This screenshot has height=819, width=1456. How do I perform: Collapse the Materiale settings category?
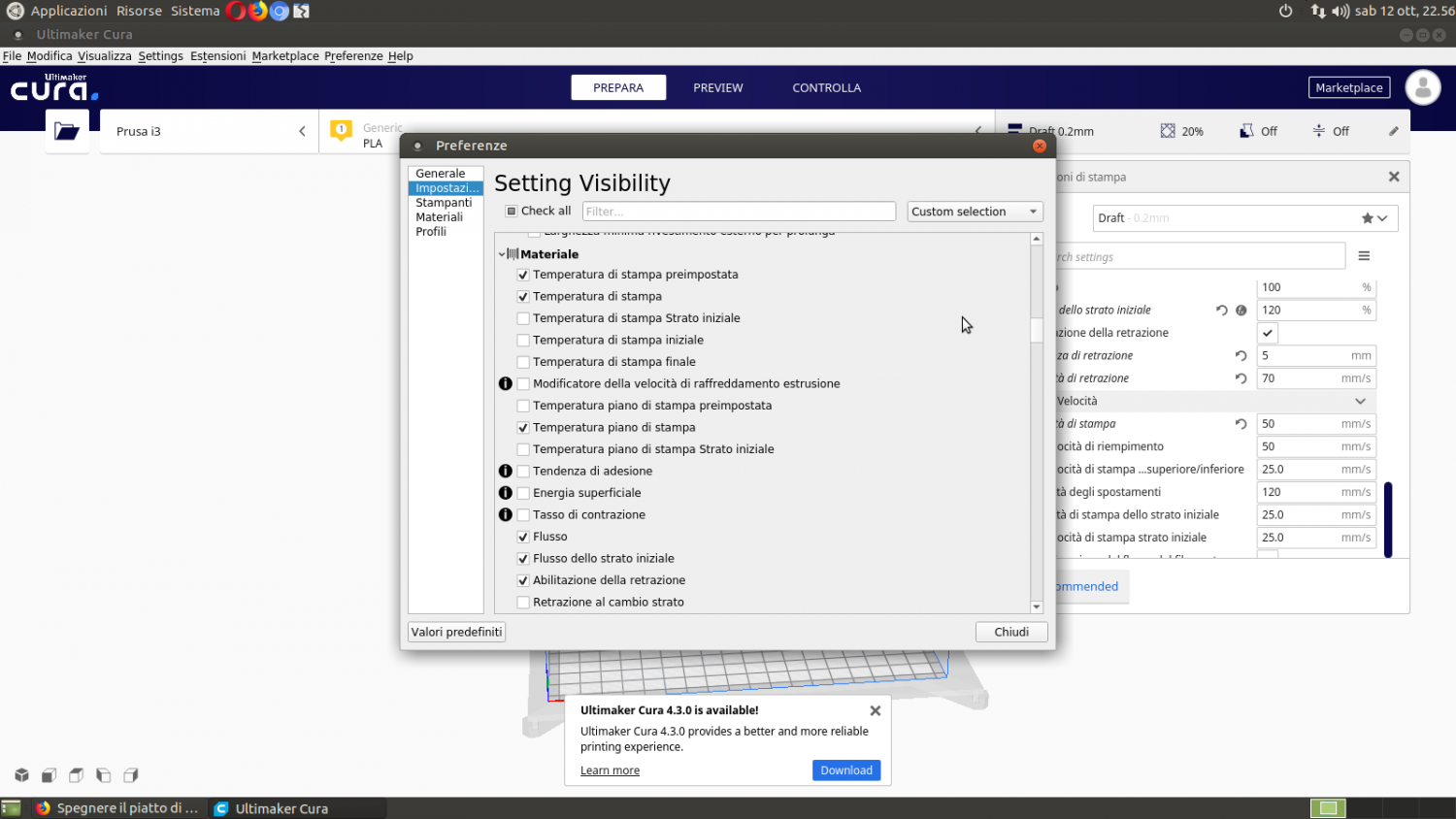(502, 254)
